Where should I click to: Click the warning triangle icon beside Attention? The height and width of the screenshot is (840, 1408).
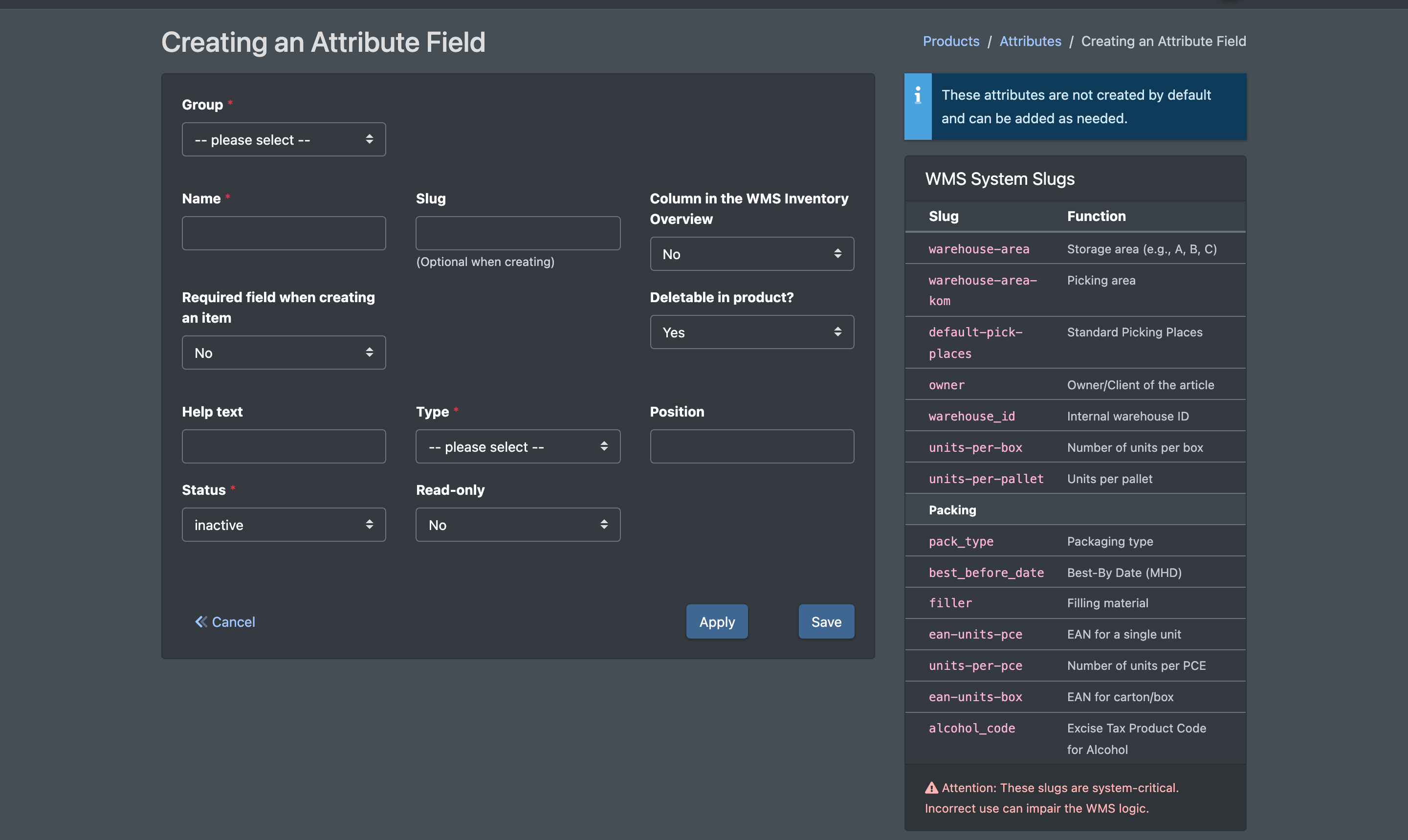click(931, 787)
